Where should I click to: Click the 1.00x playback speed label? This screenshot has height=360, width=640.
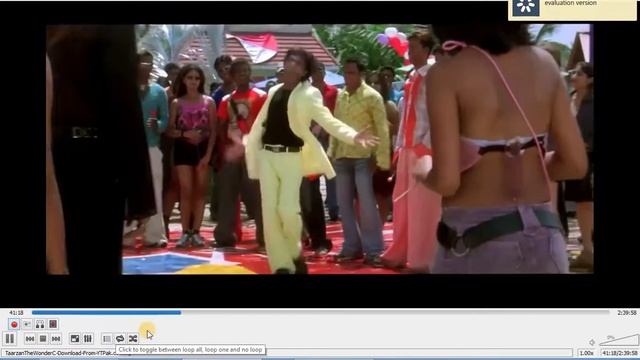tap(587, 353)
